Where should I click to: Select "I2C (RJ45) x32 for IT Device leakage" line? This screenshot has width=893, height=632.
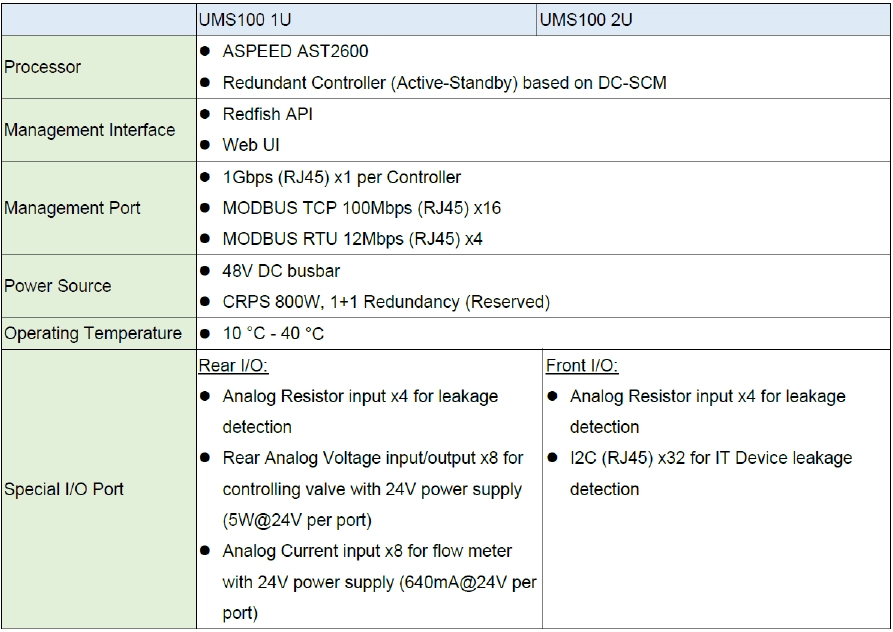711,458
